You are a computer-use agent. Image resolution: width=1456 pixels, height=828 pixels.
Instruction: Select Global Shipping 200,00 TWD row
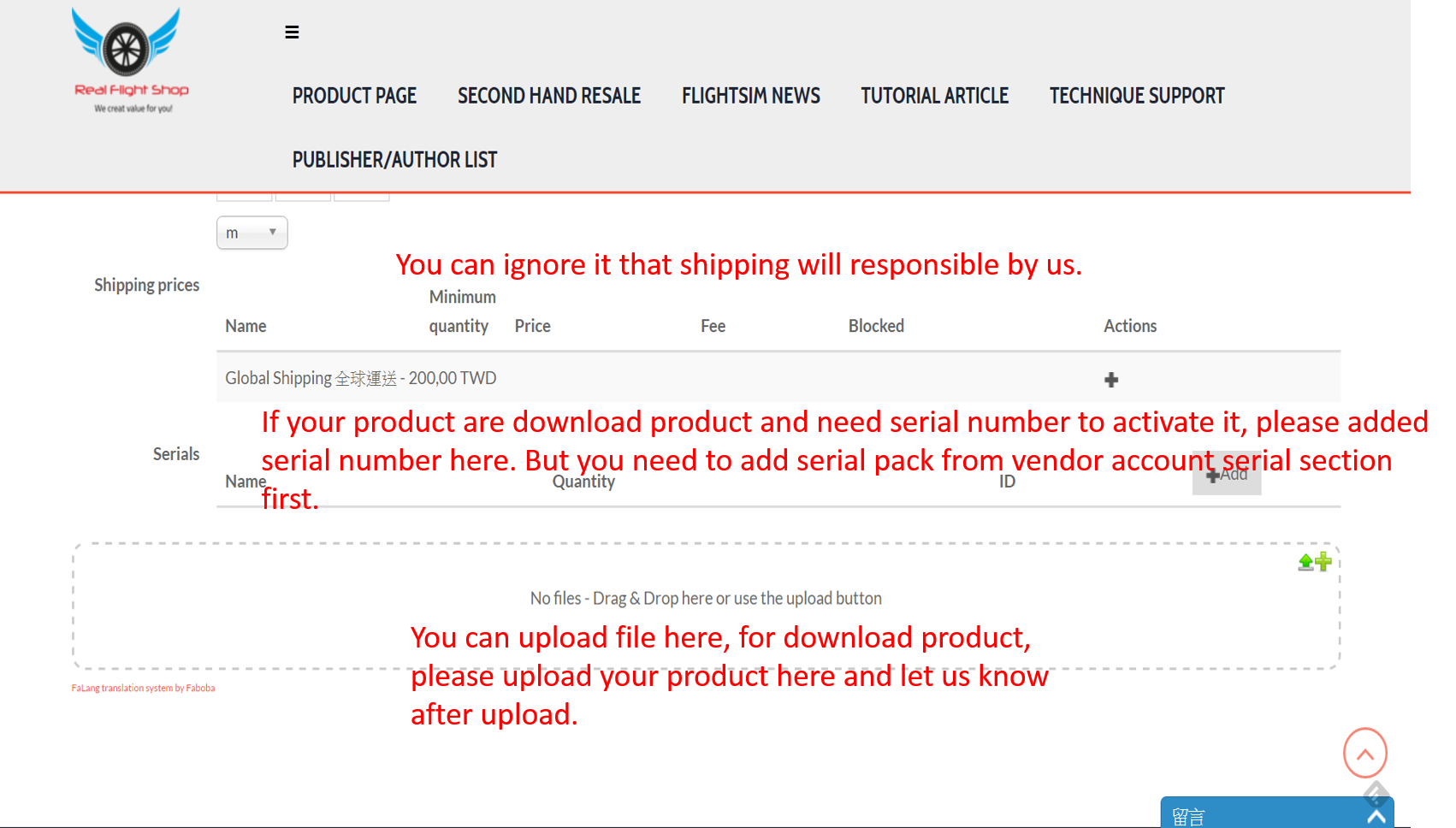778,378
